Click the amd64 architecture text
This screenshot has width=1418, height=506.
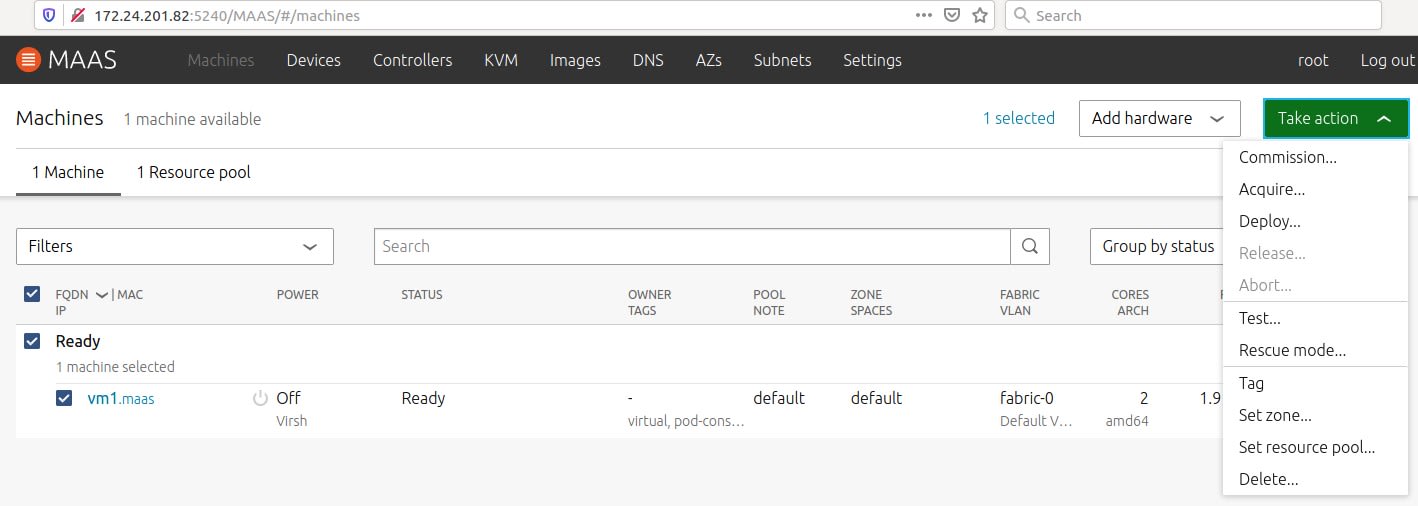tap(1127, 421)
